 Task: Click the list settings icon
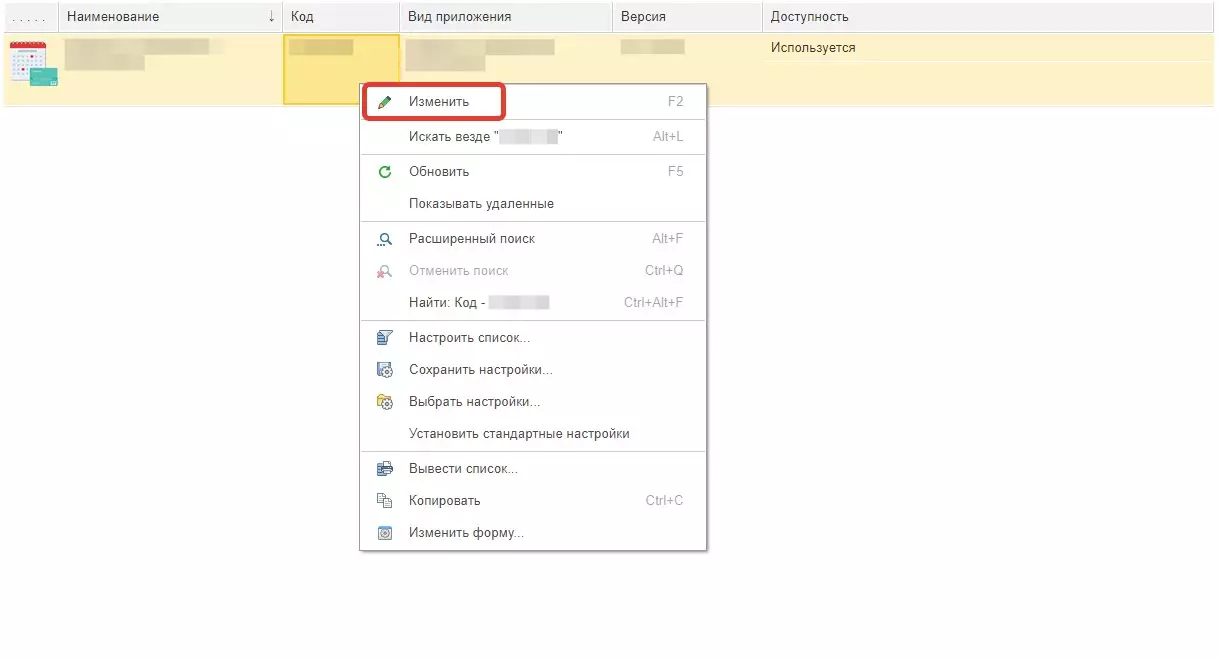(385, 338)
